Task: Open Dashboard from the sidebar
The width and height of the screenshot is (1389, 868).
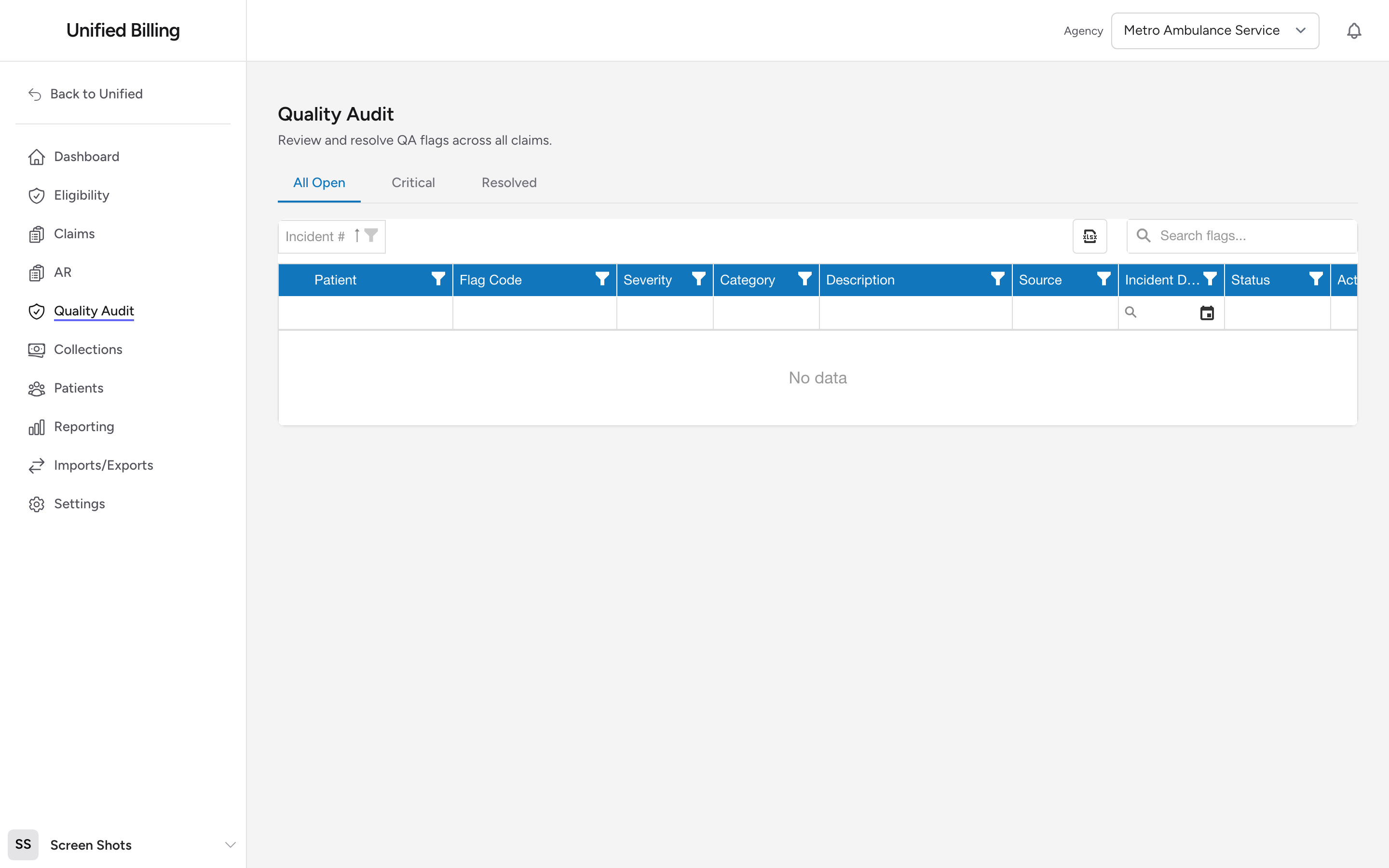Action: coord(87,157)
